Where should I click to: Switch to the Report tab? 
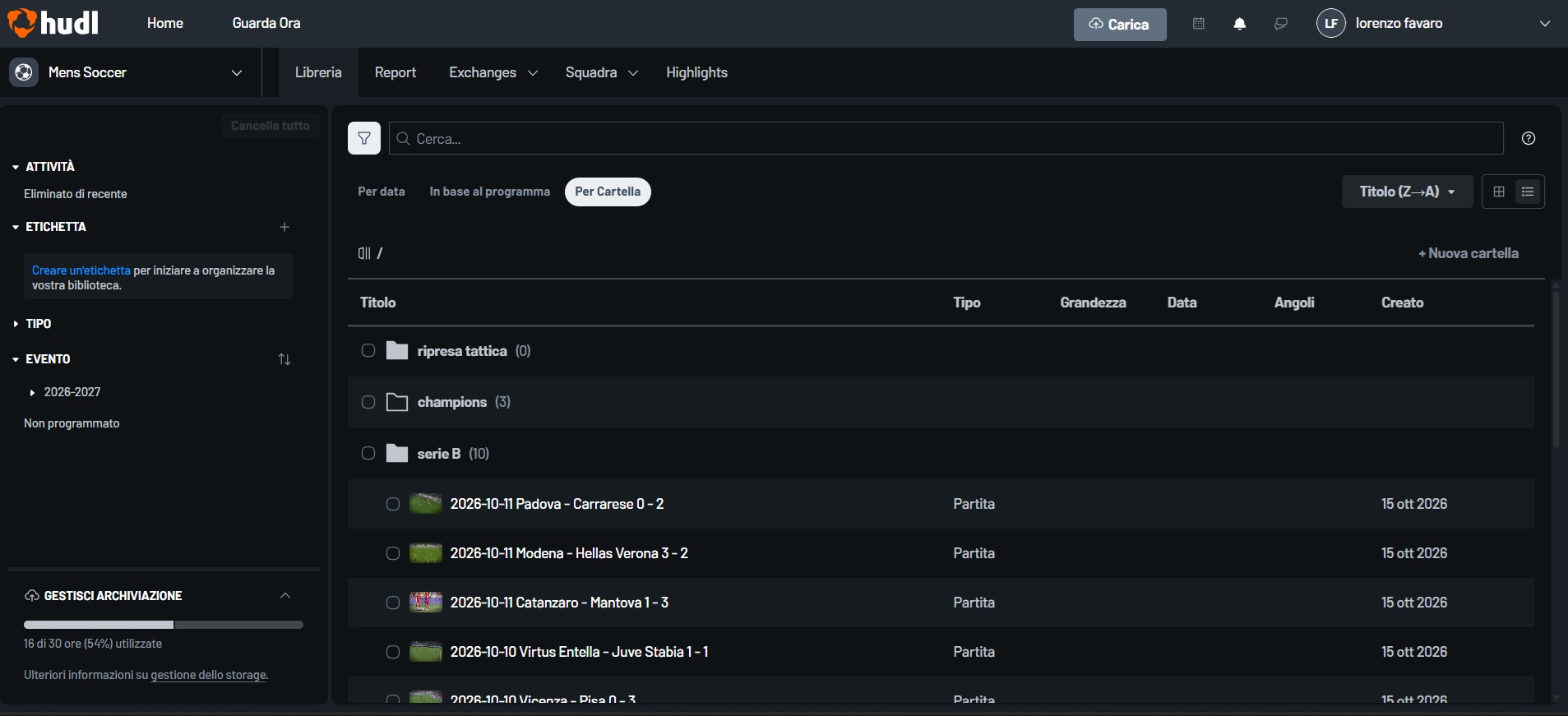tap(395, 72)
